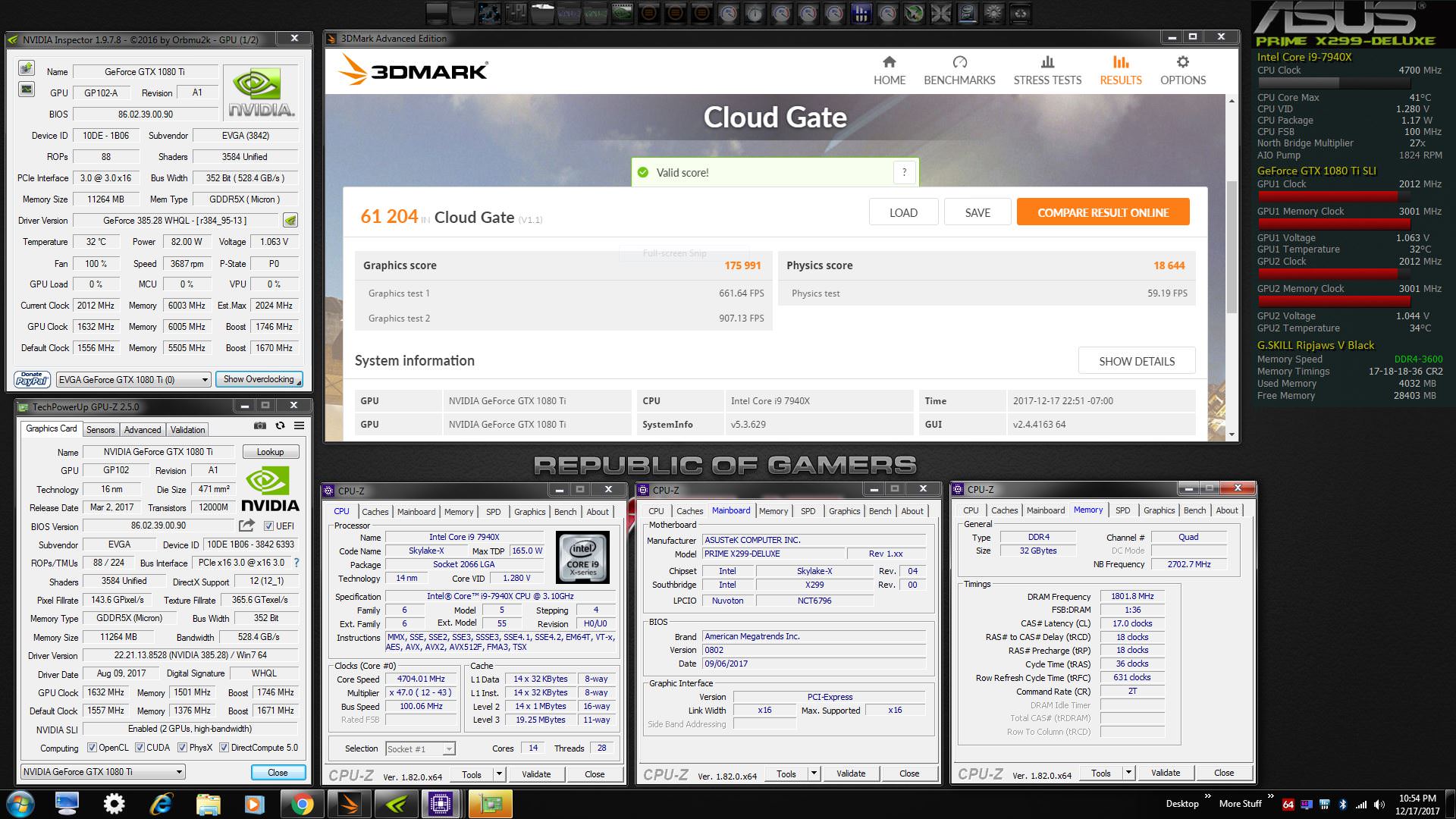The height and width of the screenshot is (819, 1456).
Task: Expand Tools dropdown arrow in CPU-Z Mainboard window
Action: [x=814, y=773]
